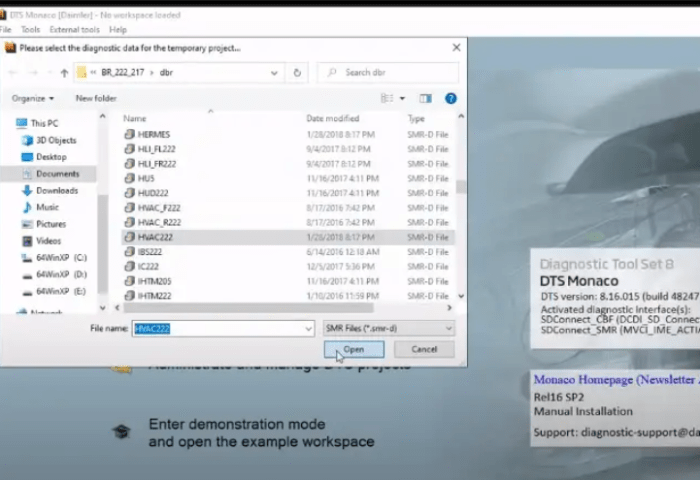Sort files by the Name column header
Viewport: 700px width, 480px height.
[x=135, y=118]
